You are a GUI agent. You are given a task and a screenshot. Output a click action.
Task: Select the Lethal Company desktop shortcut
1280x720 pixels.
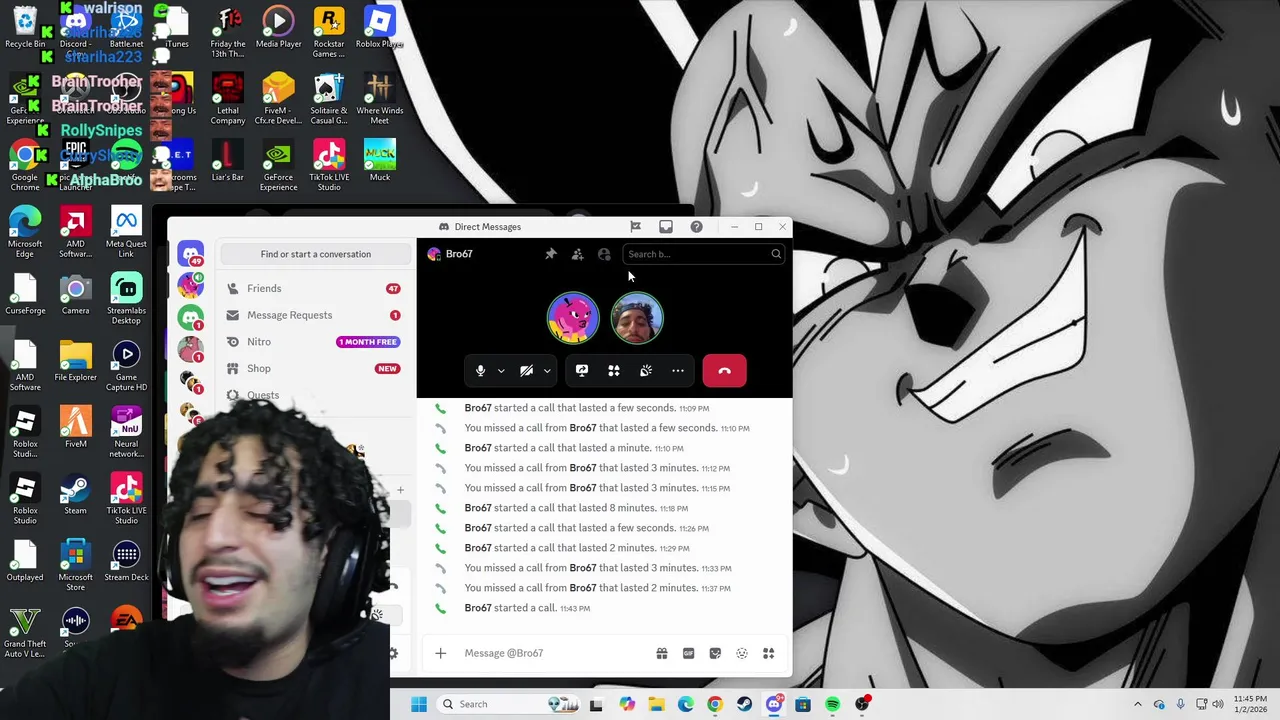pos(227,99)
